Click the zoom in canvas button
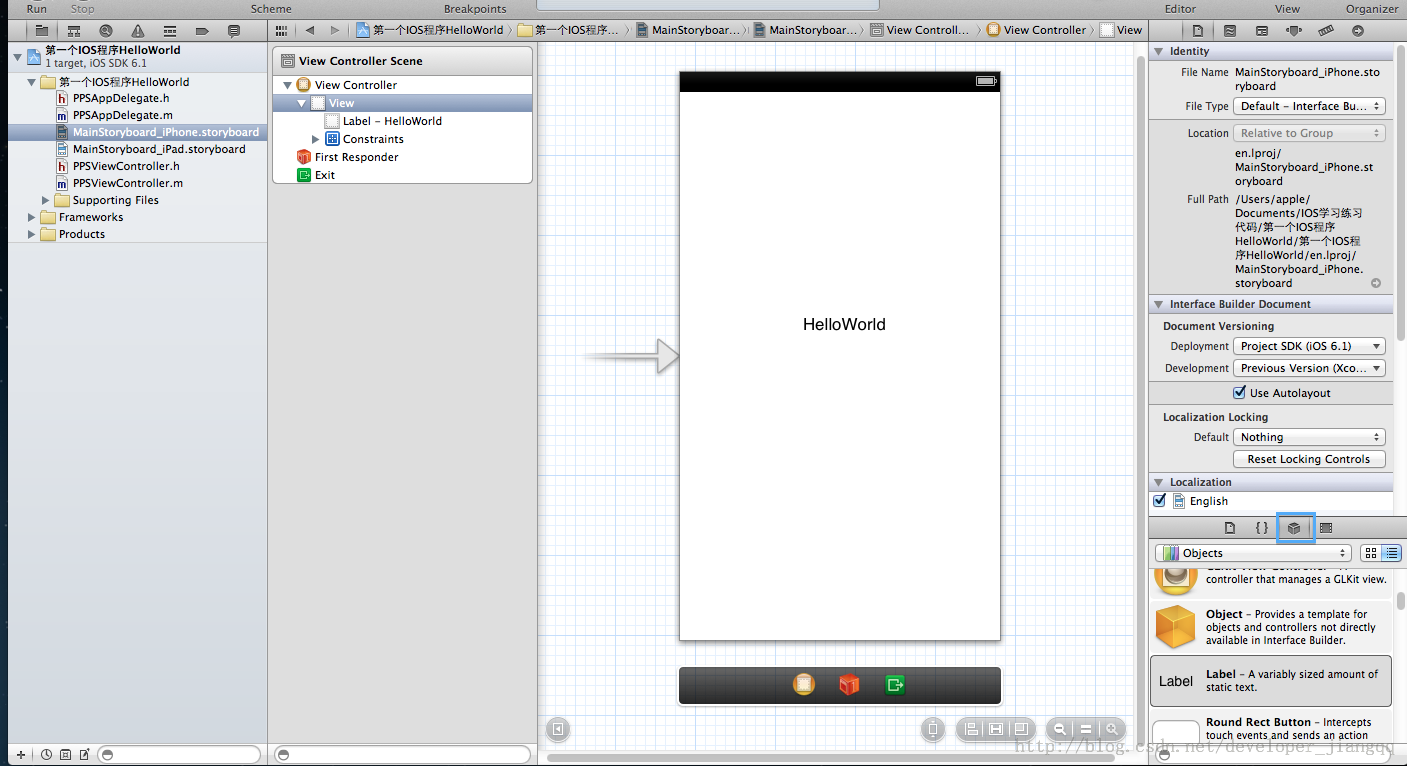 [x=1110, y=730]
